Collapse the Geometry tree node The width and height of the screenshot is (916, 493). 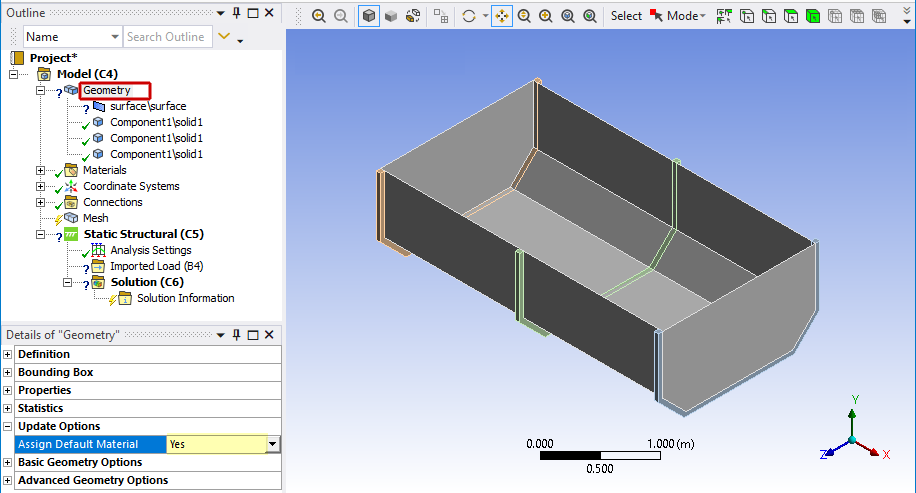click(x=41, y=91)
